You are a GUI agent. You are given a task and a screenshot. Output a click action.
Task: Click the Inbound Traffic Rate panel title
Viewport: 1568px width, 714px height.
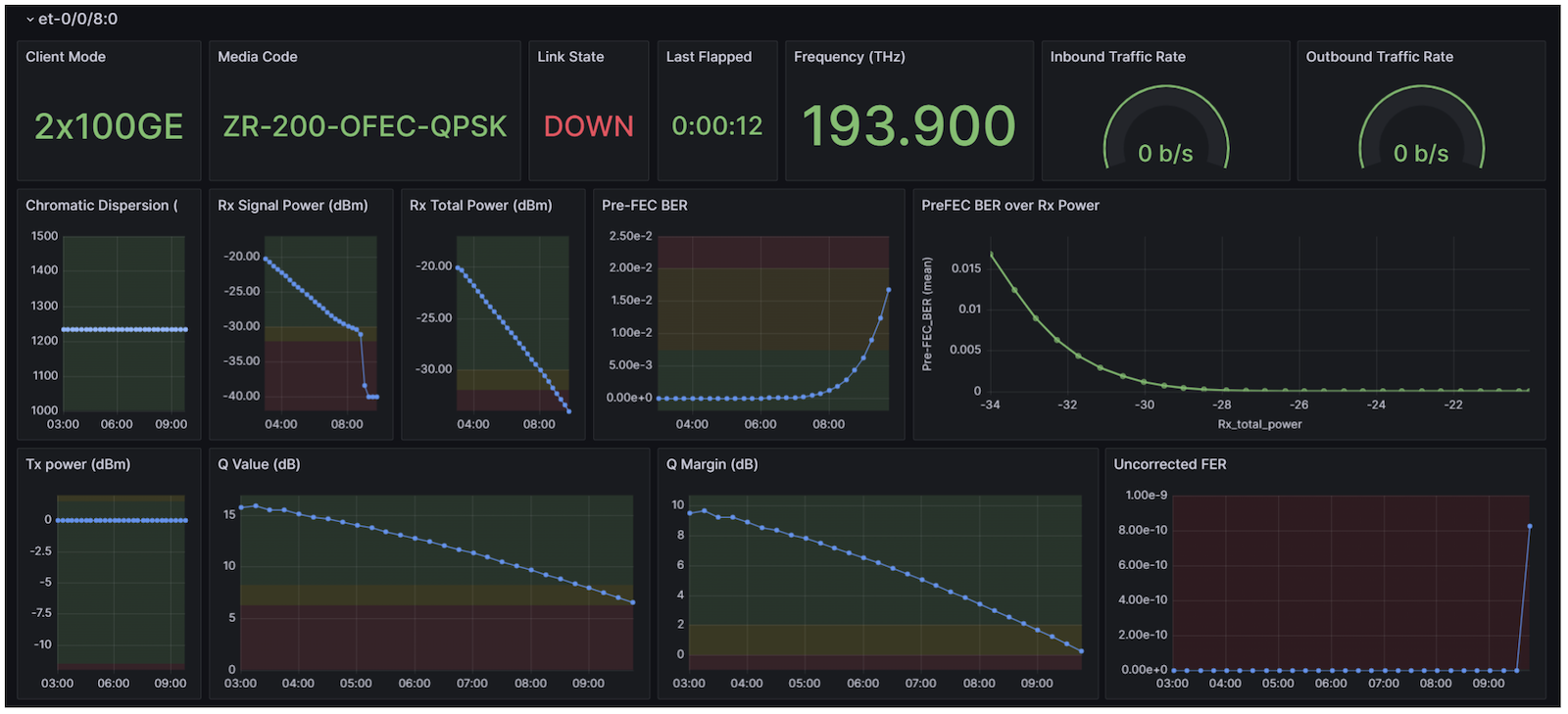click(1118, 57)
